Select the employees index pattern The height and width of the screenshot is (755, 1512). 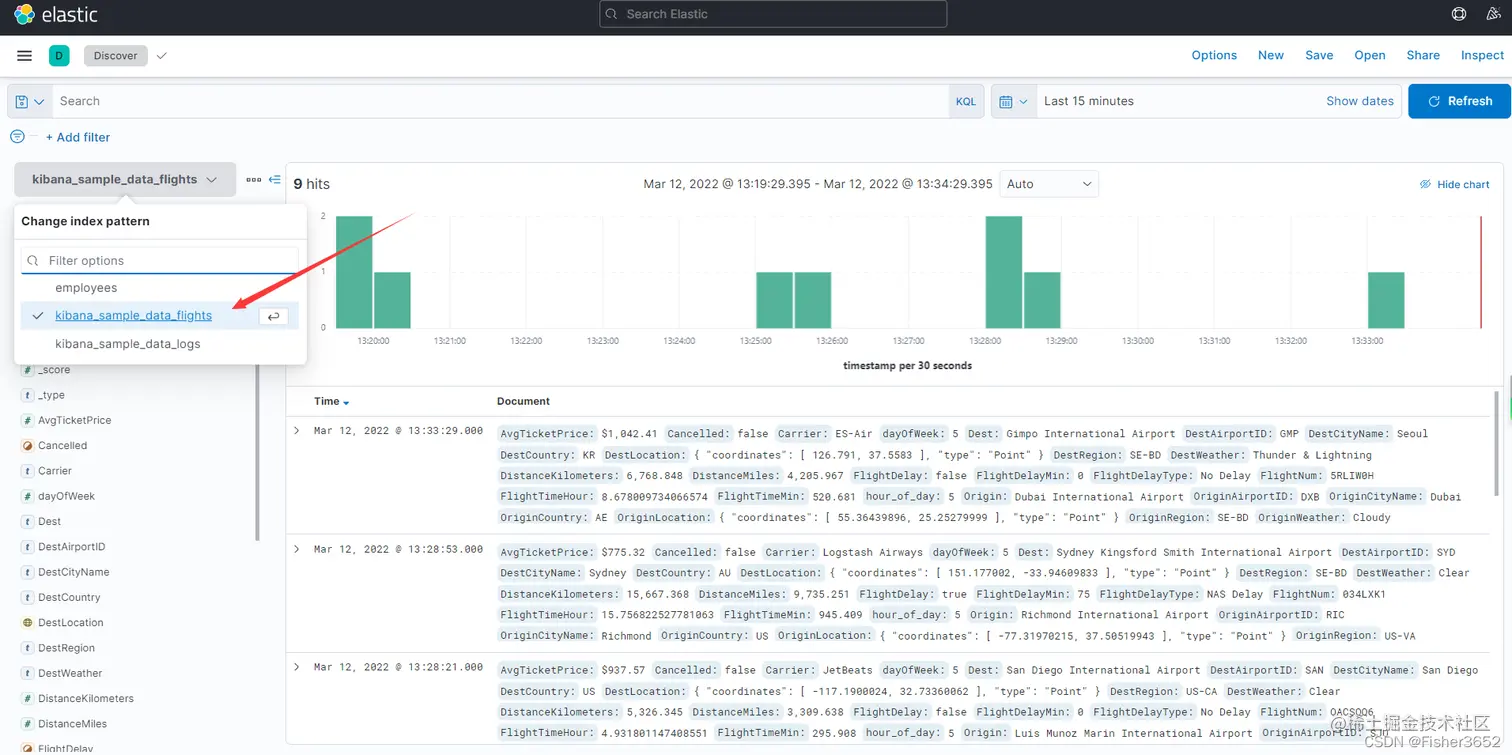tap(86, 288)
